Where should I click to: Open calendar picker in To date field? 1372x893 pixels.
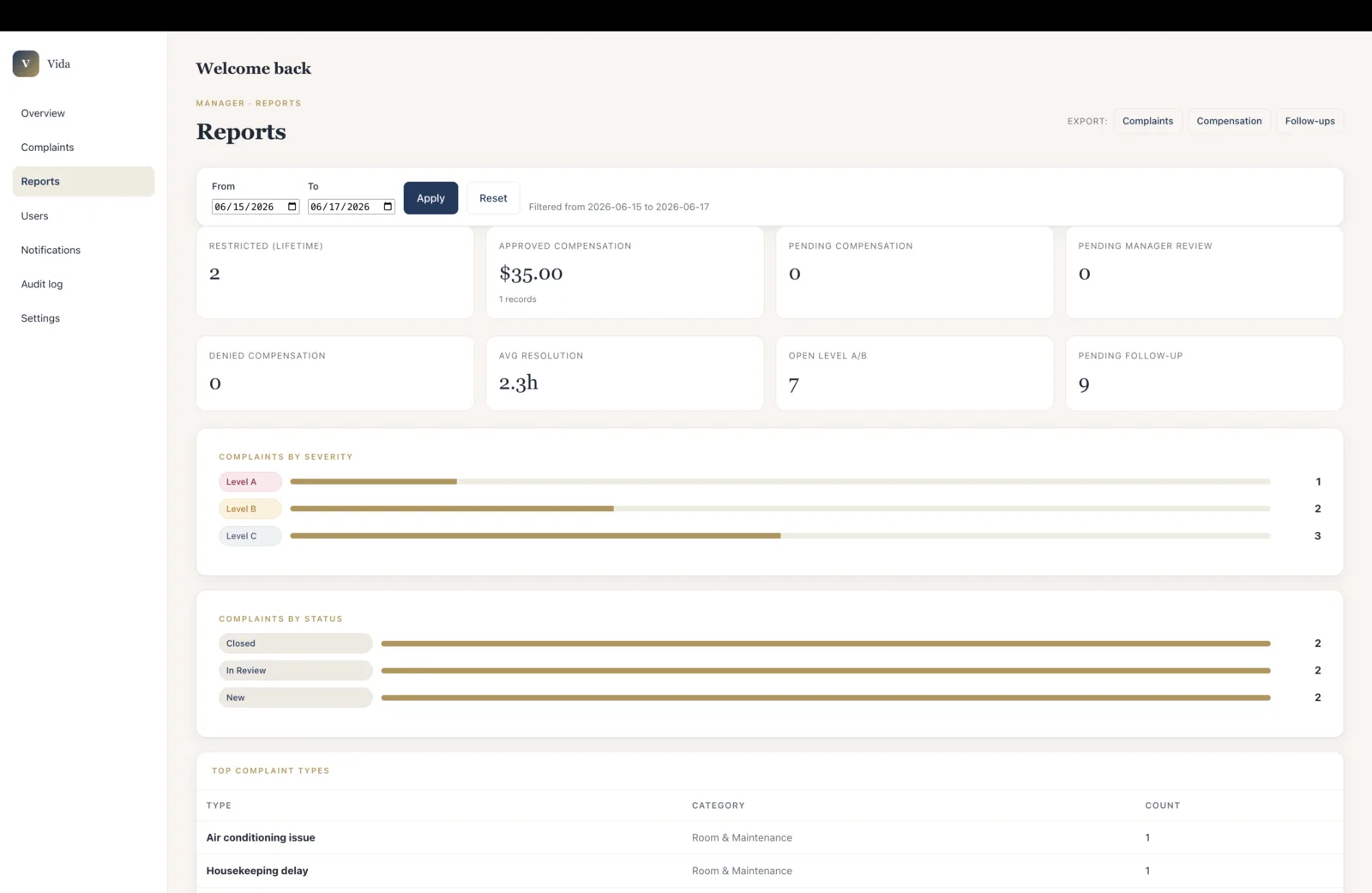click(388, 207)
